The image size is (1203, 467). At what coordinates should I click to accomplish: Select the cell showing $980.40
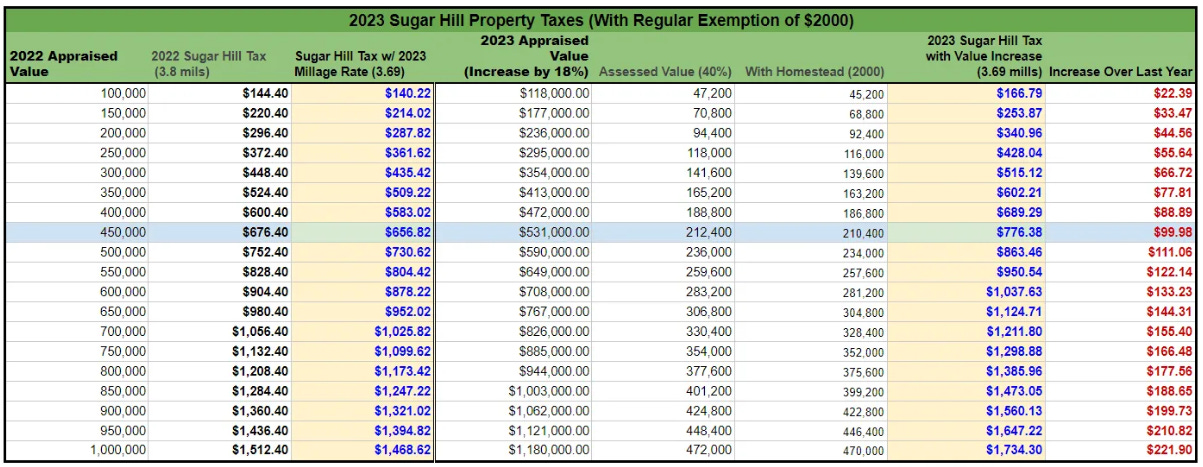(x=219, y=311)
